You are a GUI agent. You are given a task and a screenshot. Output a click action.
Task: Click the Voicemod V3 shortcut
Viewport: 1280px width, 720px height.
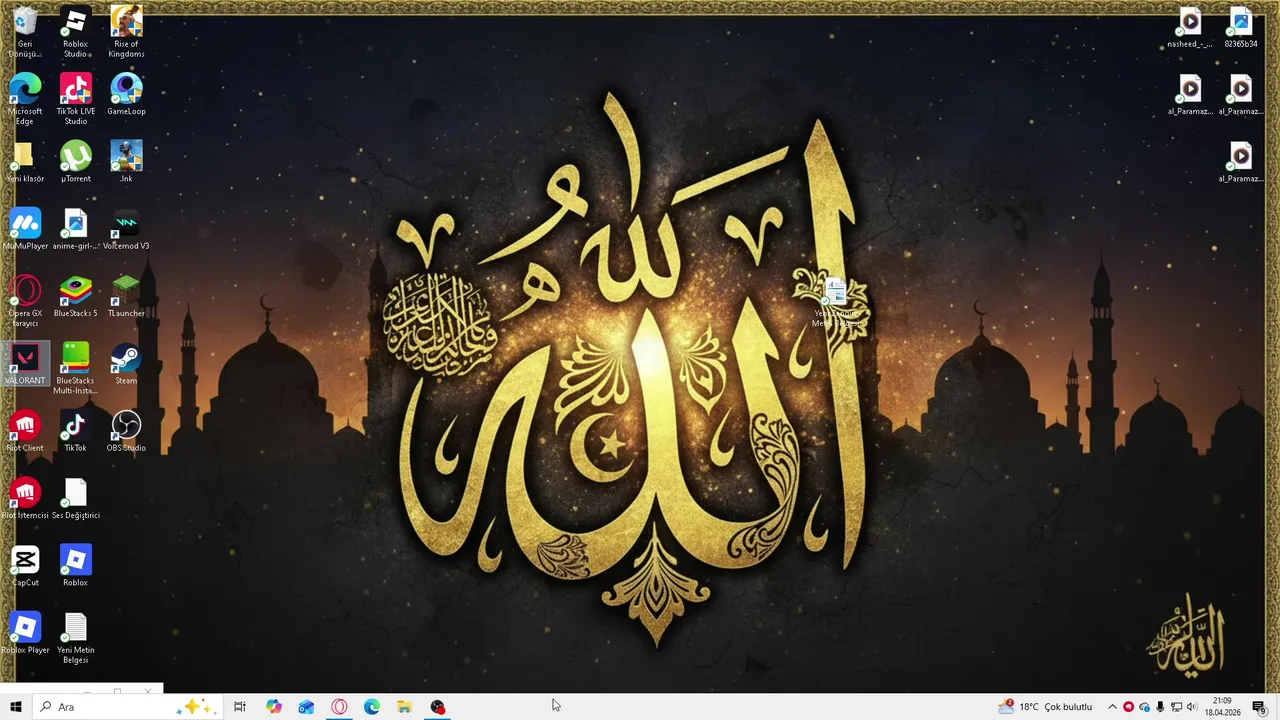[x=126, y=229]
